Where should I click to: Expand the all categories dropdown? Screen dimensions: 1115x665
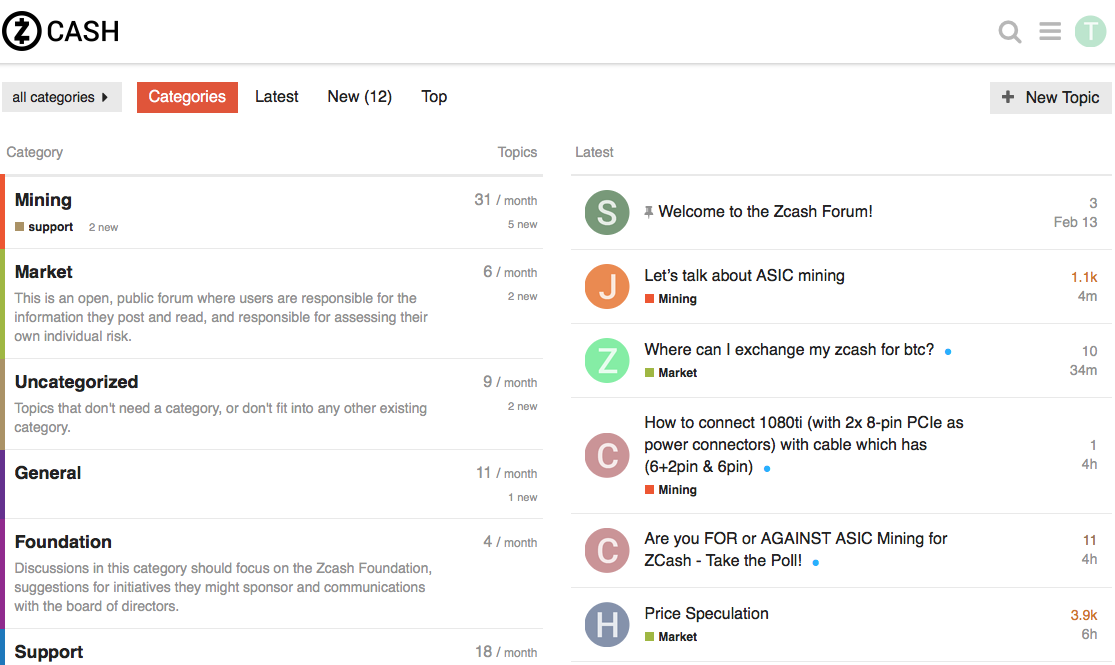[62, 97]
